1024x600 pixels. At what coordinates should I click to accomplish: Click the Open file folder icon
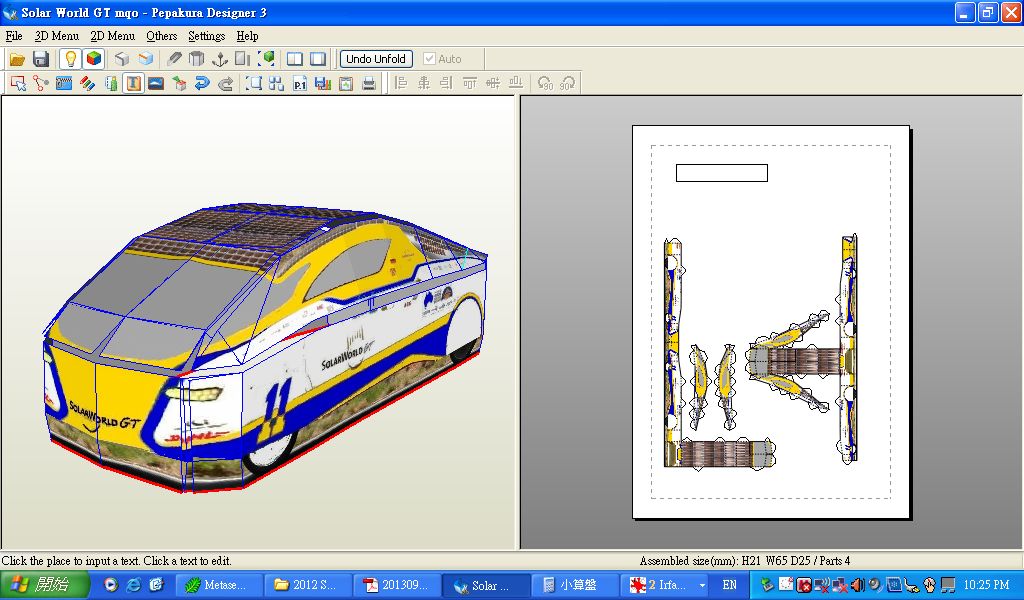tap(18, 59)
